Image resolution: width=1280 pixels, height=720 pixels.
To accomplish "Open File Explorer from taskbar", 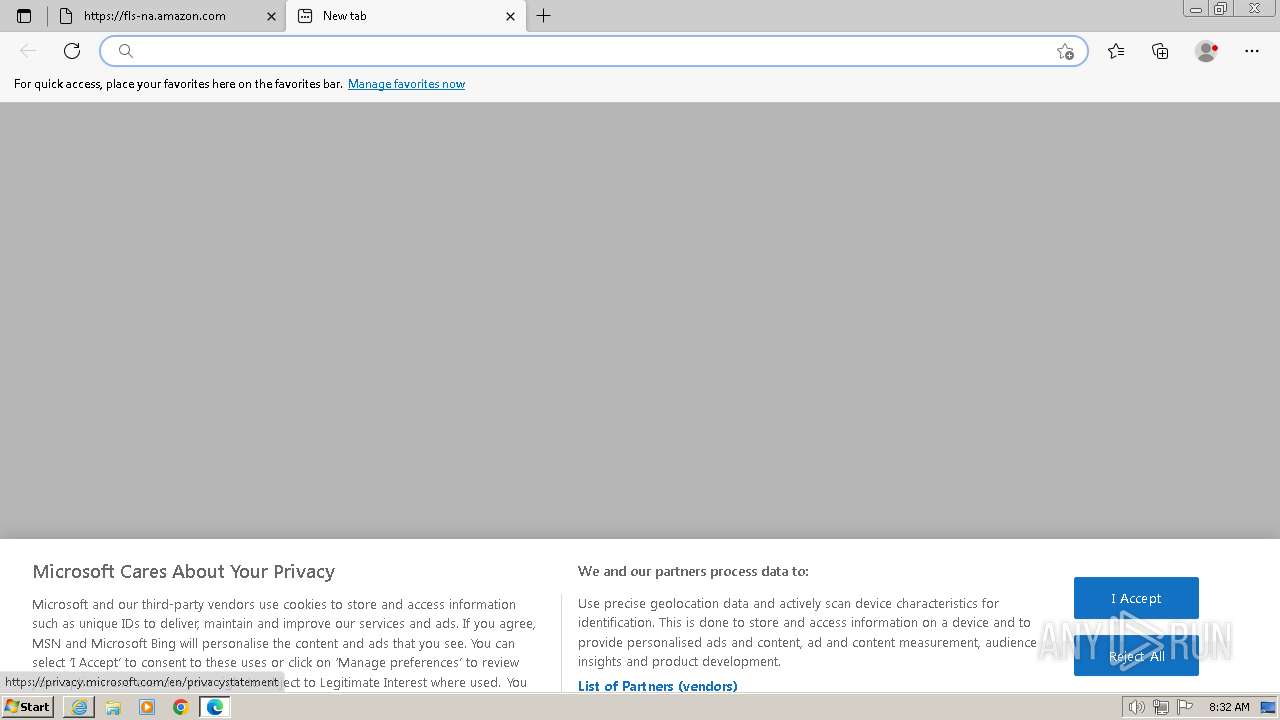I will point(113,707).
